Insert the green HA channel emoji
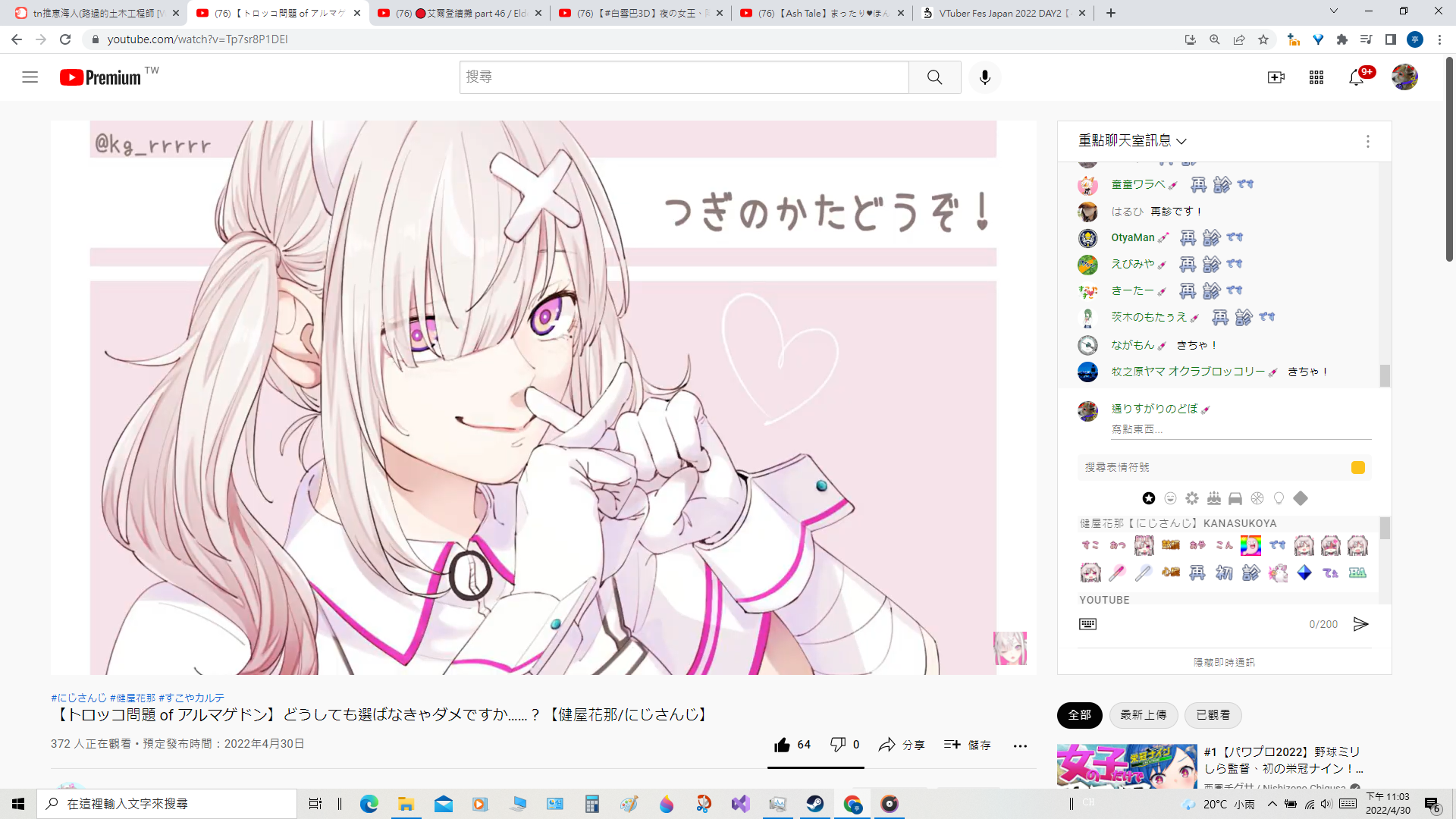 (x=1357, y=573)
